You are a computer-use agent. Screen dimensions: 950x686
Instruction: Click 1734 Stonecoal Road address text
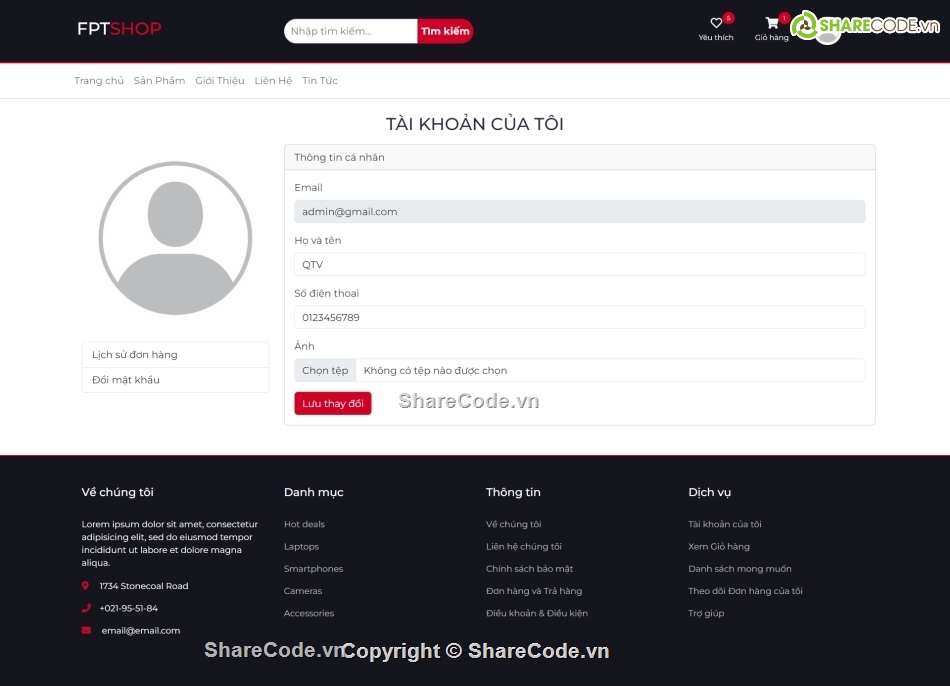(x=144, y=586)
